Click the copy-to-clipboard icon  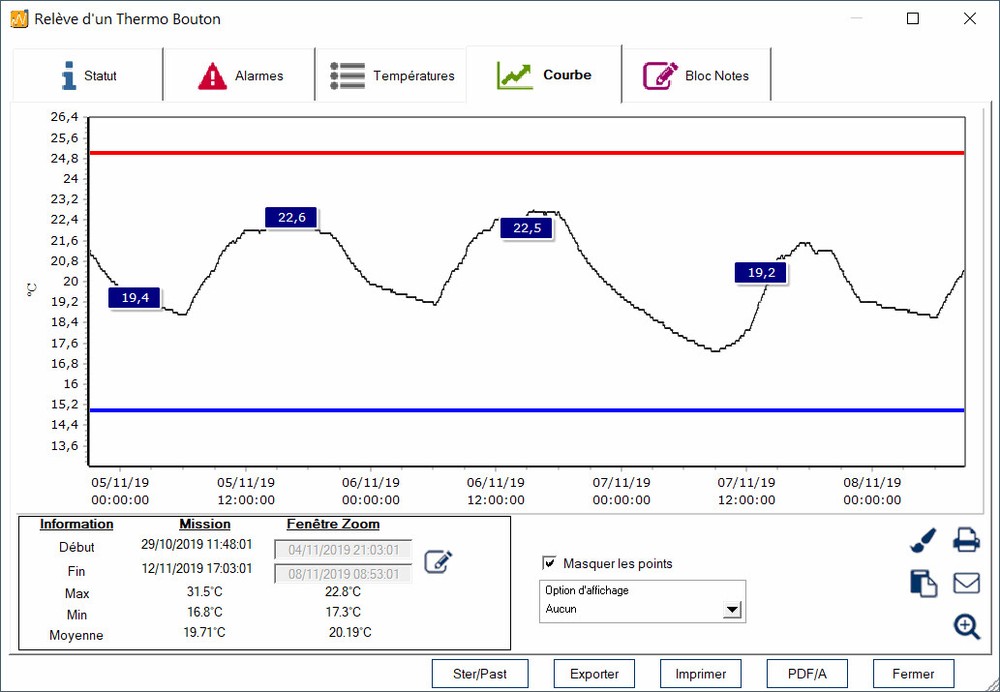(922, 582)
